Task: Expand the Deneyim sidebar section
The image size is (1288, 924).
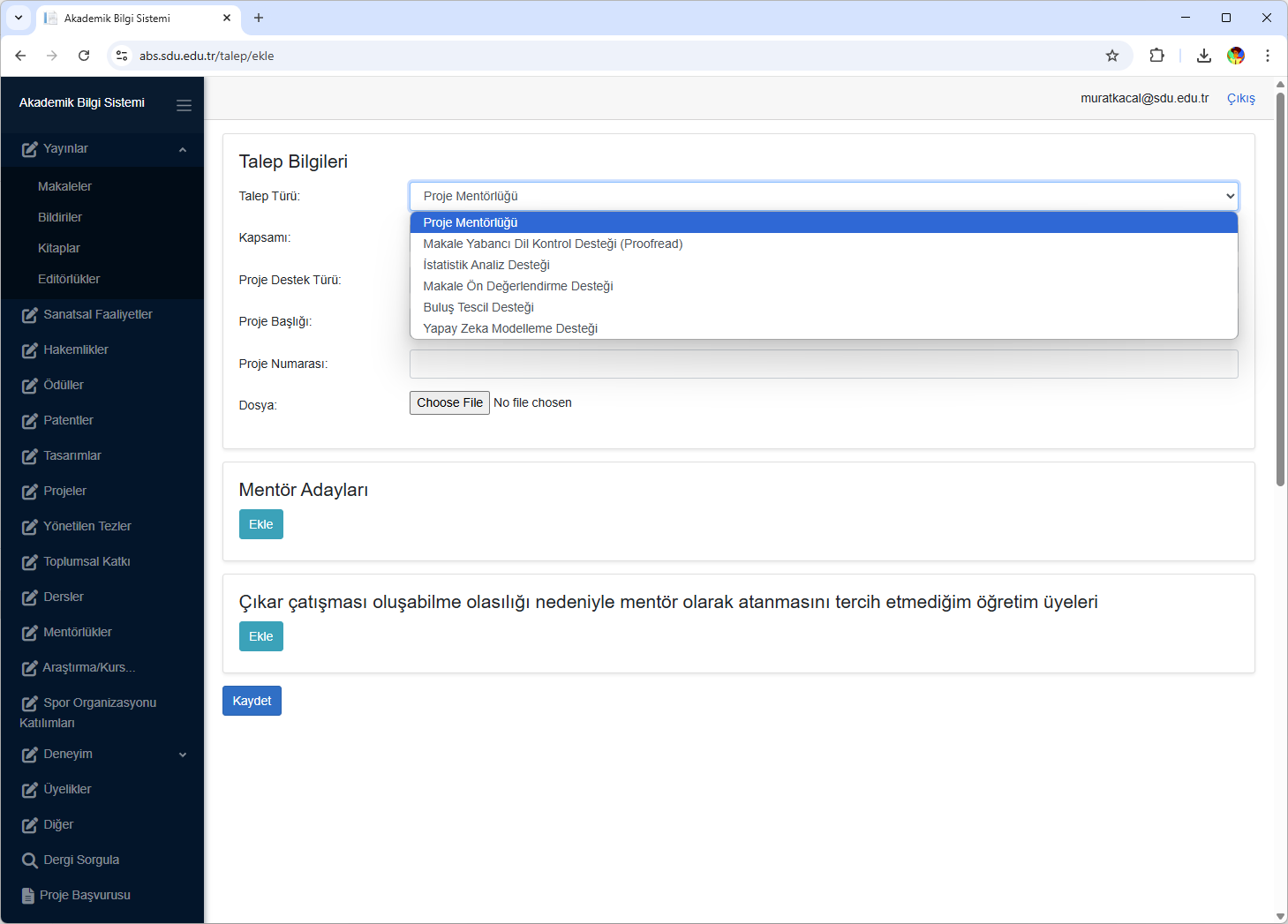Action: (183, 755)
